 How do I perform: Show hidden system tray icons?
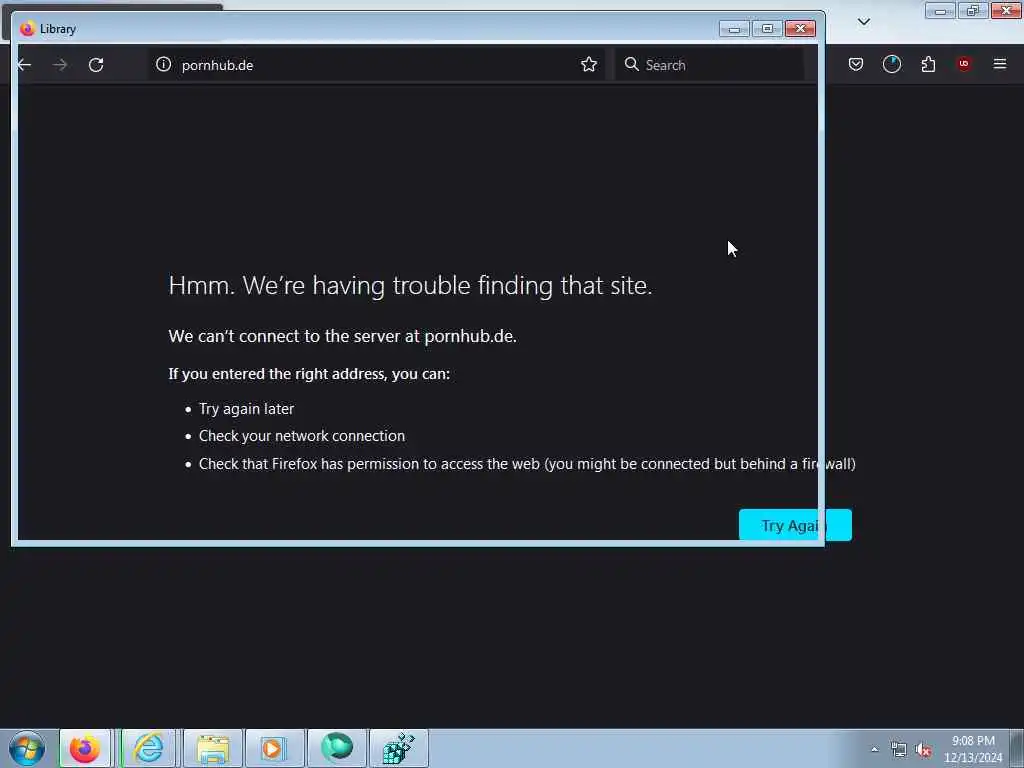tap(874, 750)
